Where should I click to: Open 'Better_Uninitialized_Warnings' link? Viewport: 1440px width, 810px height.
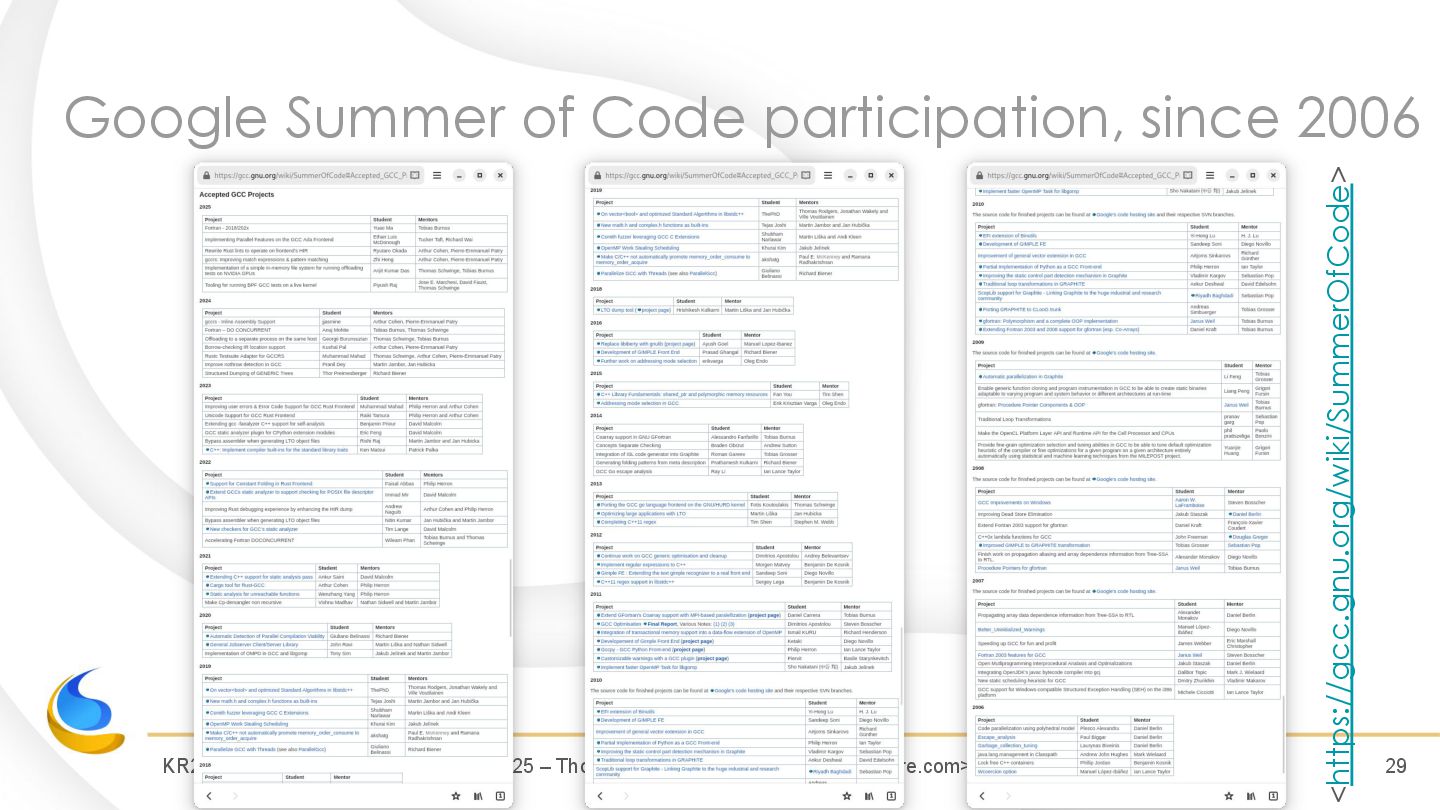pyautogui.click(x=1011, y=630)
